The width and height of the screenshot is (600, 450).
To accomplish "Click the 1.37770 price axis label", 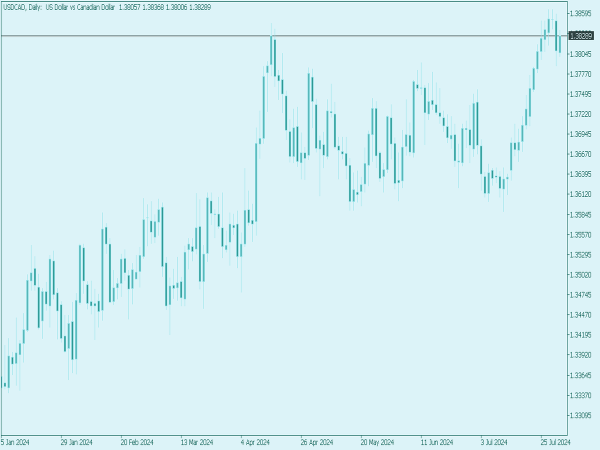I will point(580,74).
